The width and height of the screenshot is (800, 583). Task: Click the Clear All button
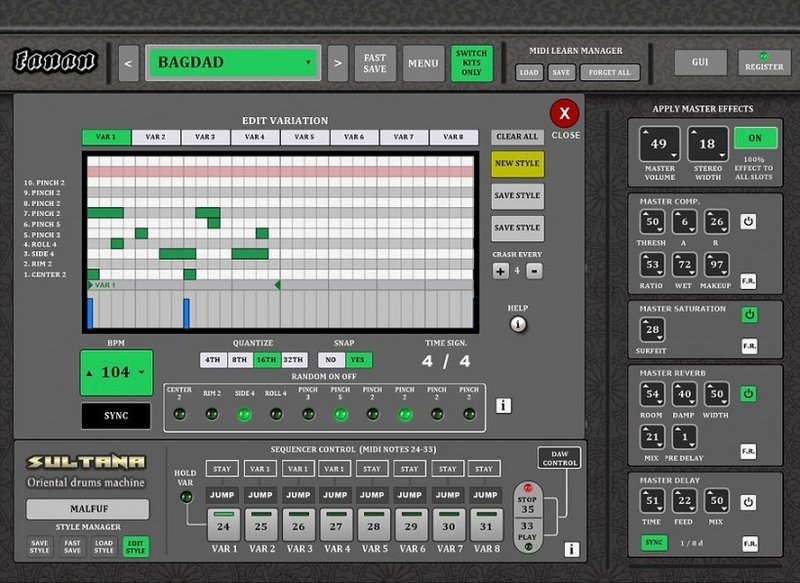click(x=517, y=137)
